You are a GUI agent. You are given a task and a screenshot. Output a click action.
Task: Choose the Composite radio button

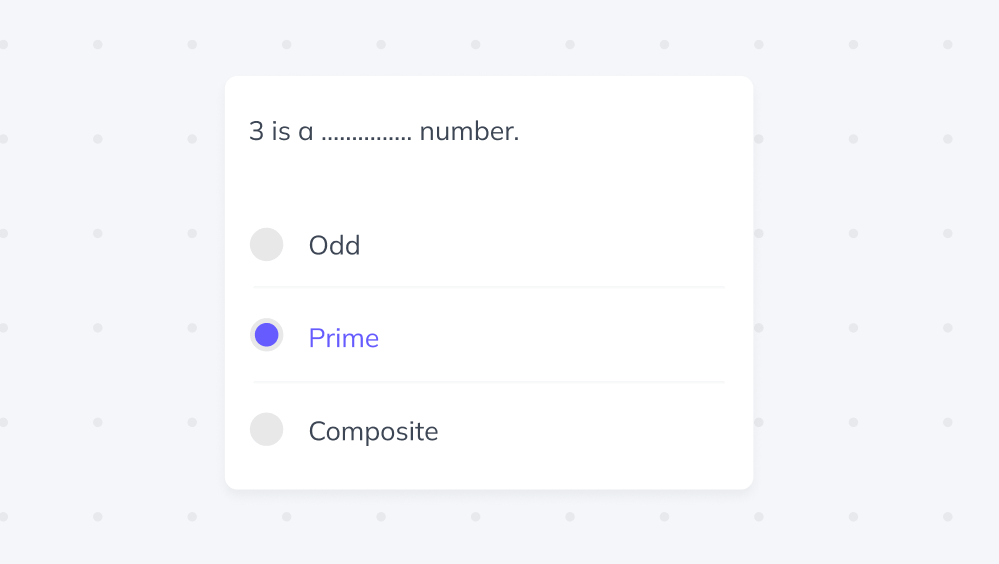[x=266, y=430]
